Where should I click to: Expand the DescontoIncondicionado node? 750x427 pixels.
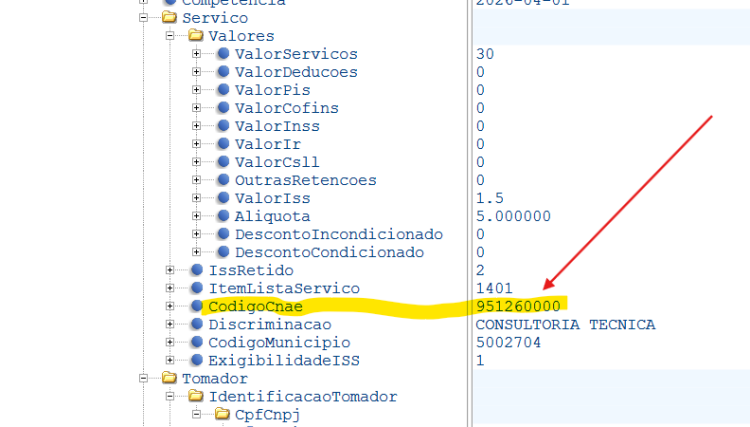coord(196,234)
